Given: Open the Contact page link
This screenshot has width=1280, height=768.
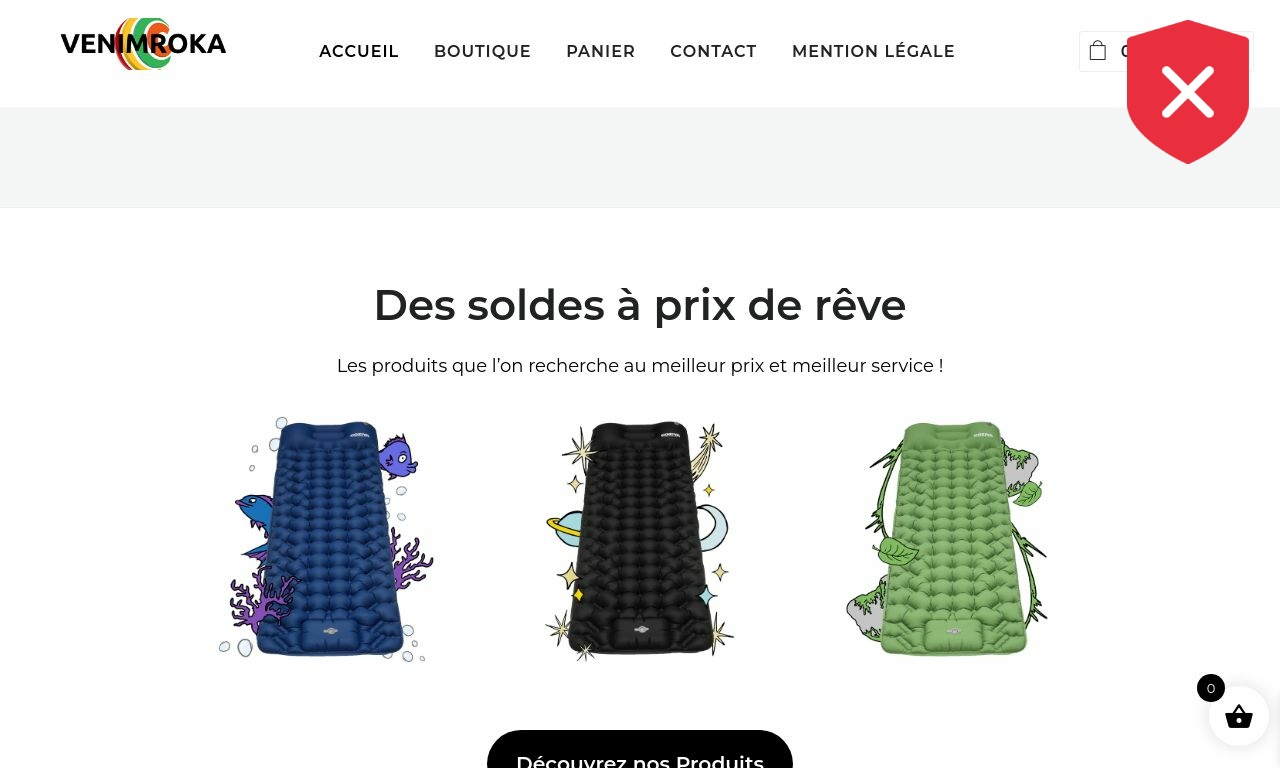Looking at the screenshot, I should tap(714, 51).
